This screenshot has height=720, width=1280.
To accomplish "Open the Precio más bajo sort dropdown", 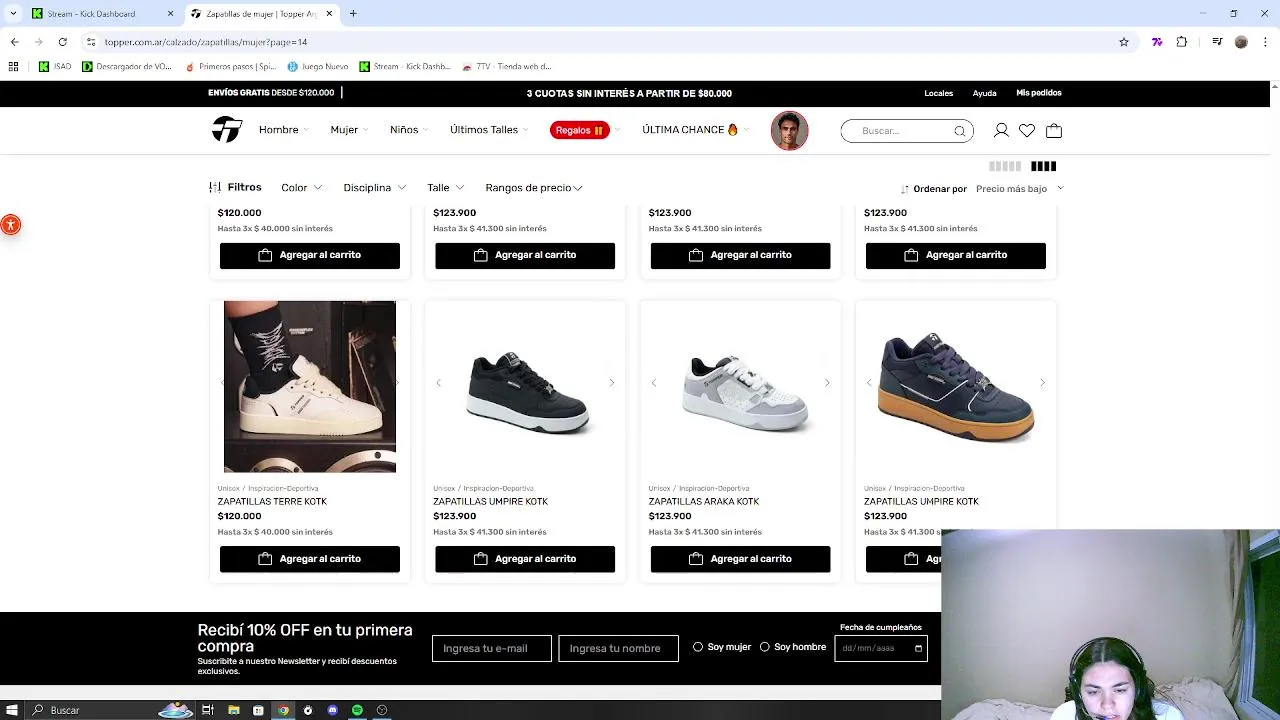I will [x=1019, y=189].
